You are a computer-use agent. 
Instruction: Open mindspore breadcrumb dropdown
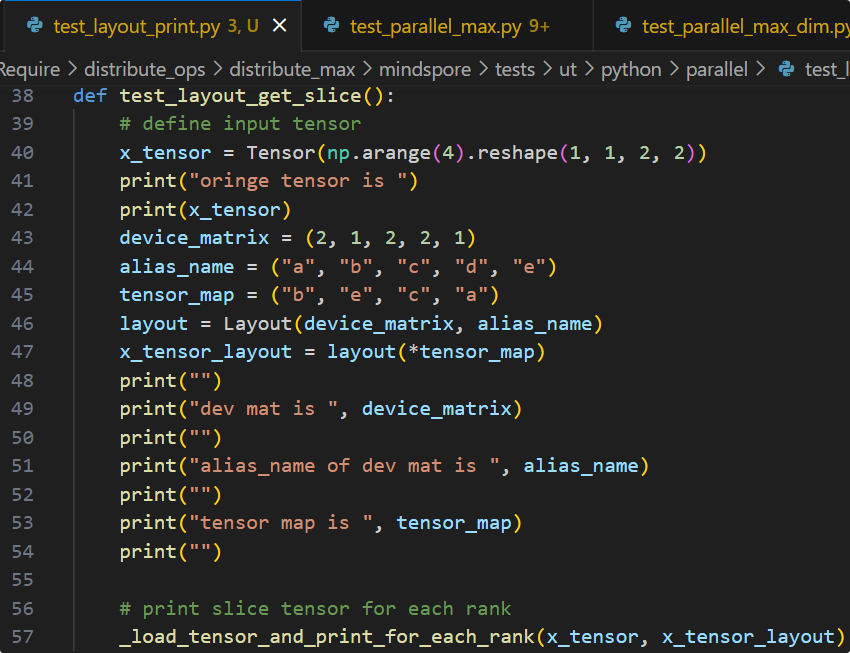(x=421, y=69)
